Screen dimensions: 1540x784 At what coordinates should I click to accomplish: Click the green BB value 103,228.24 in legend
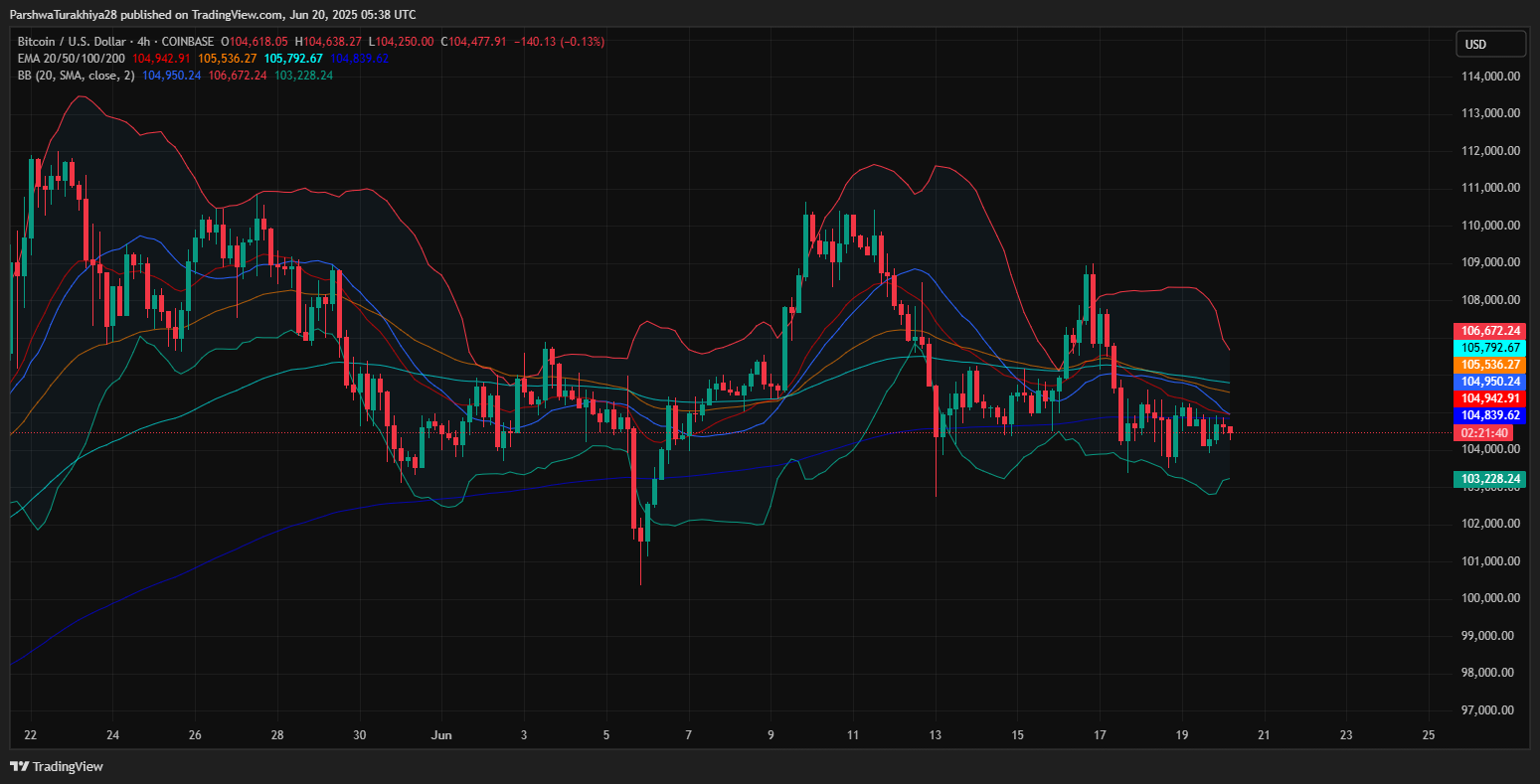tap(303, 76)
